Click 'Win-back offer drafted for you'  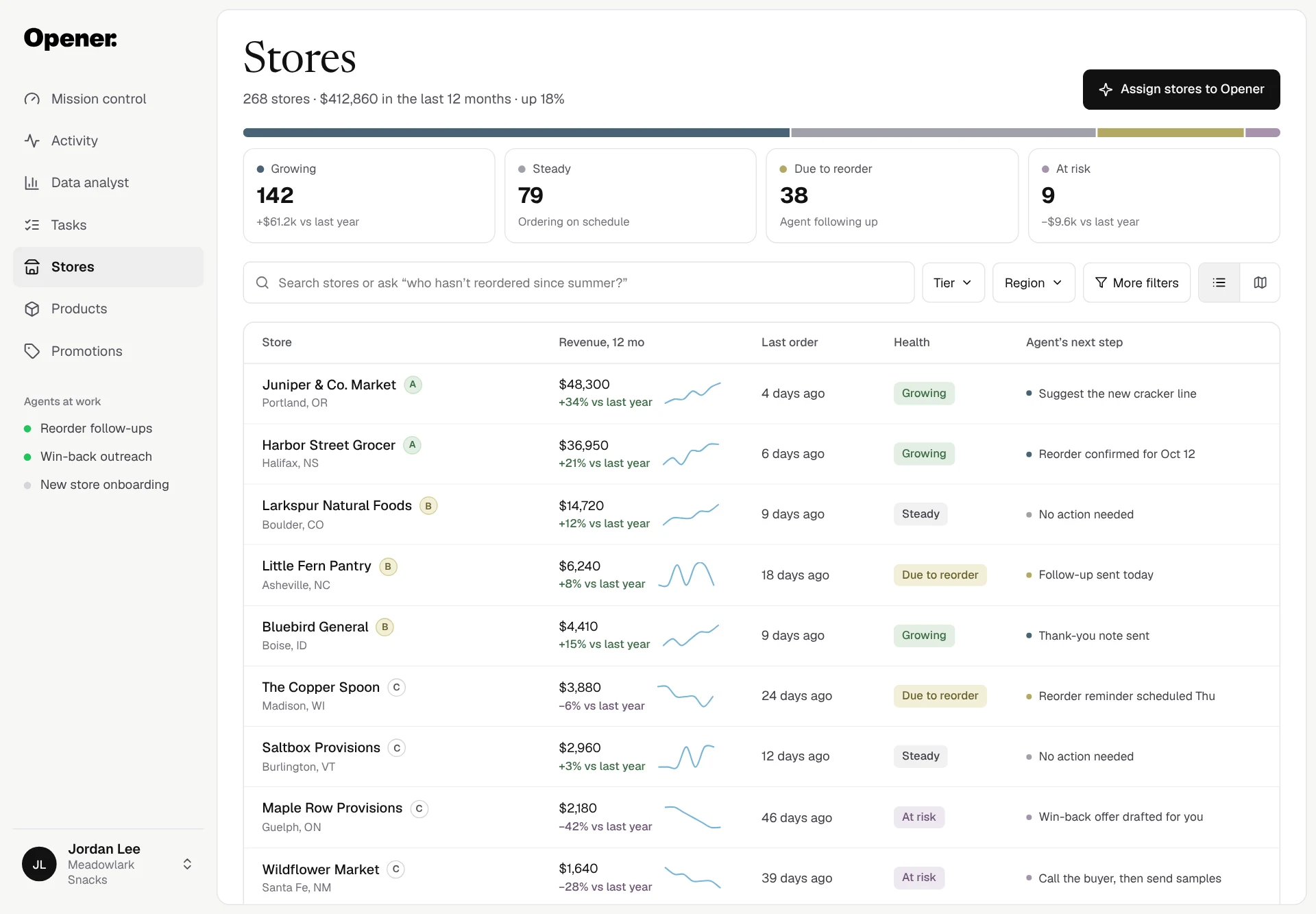click(1121, 817)
